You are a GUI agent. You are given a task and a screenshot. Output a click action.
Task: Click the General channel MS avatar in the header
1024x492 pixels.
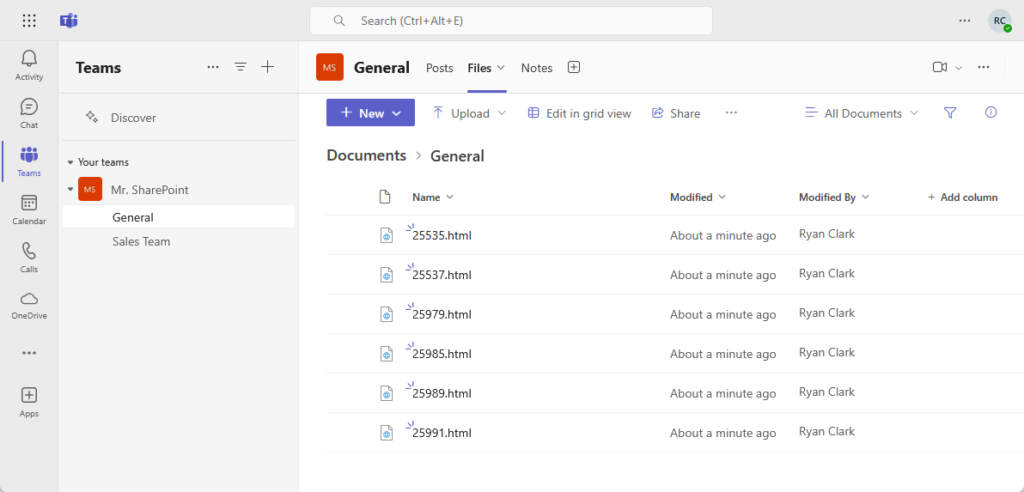(x=330, y=67)
